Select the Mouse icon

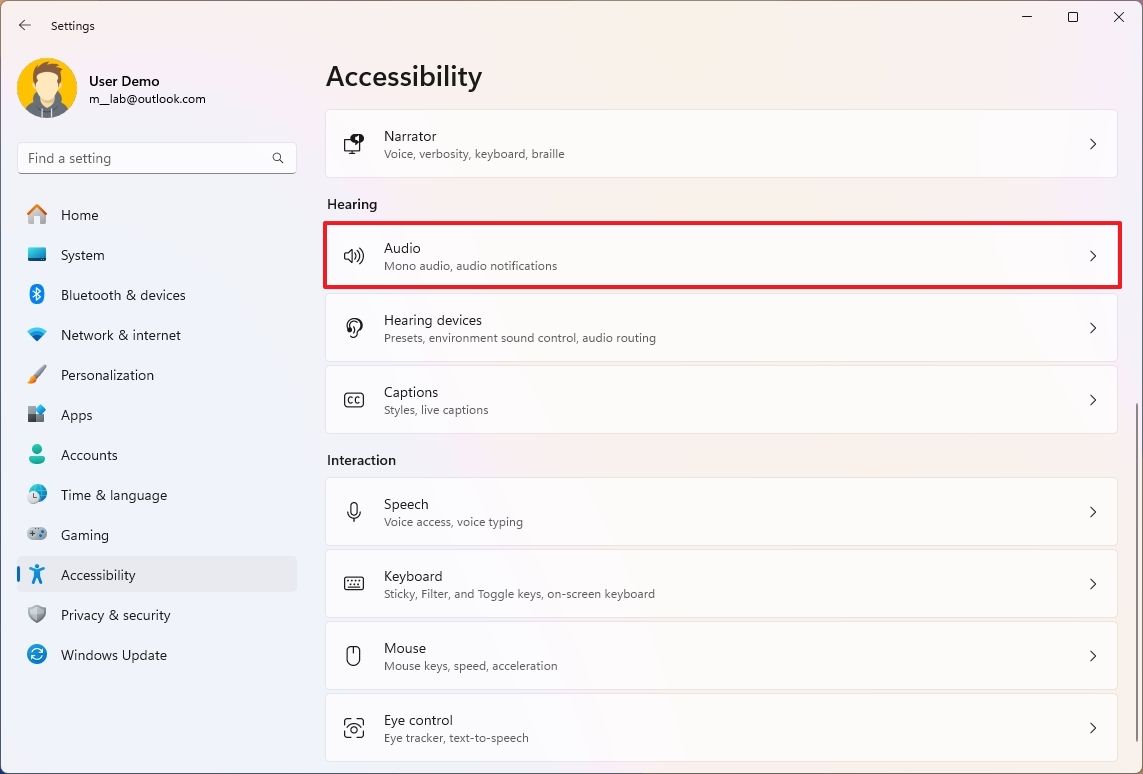(x=354, y=655)
